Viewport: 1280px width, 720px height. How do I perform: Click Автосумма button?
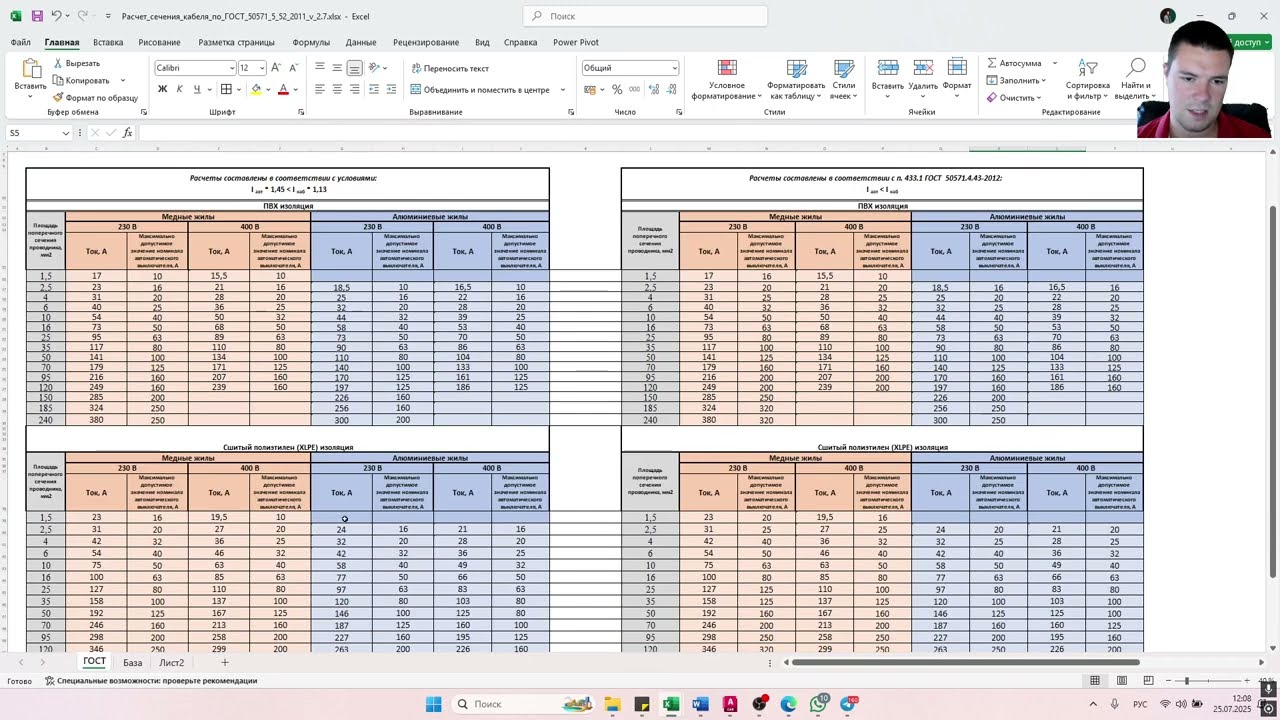[1014, 63]
